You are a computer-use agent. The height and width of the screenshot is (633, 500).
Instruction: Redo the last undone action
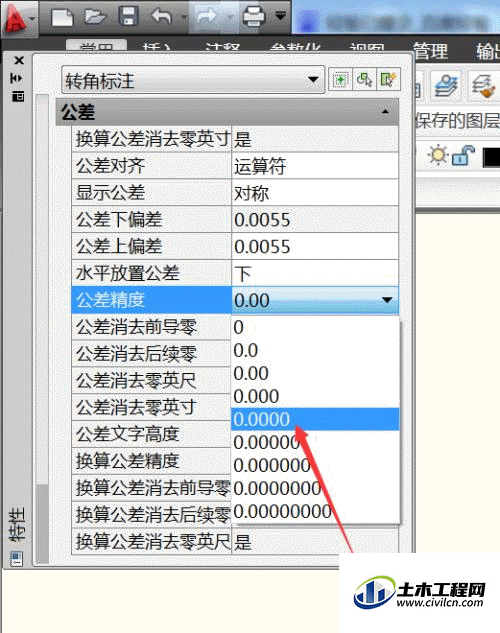(x=206, y=17)
